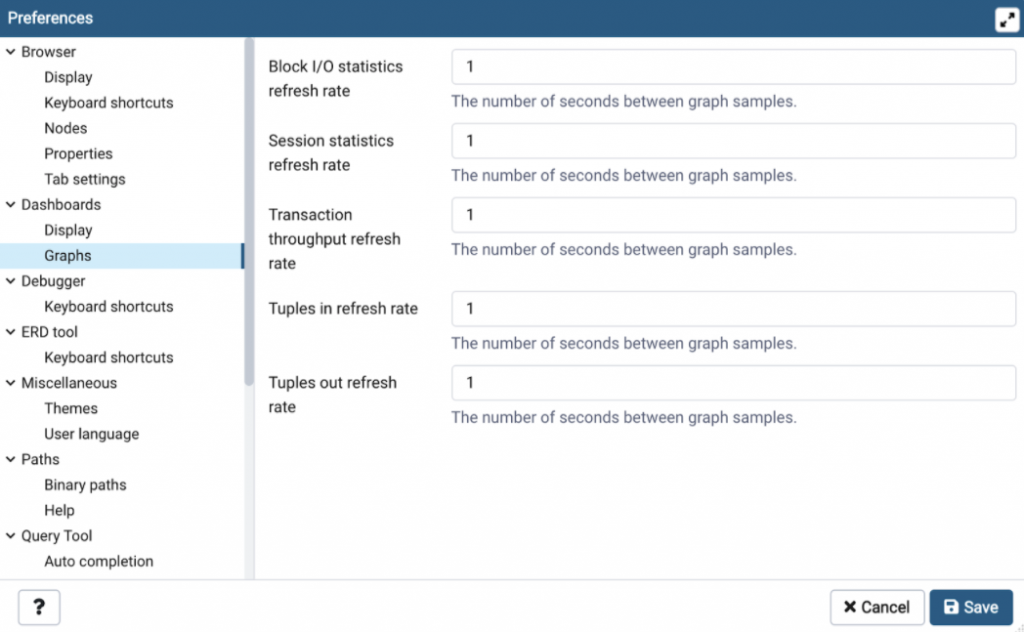Click Save to apply preferences
This screenshot has height=632, width=1024.
click(x=970, y=607)
